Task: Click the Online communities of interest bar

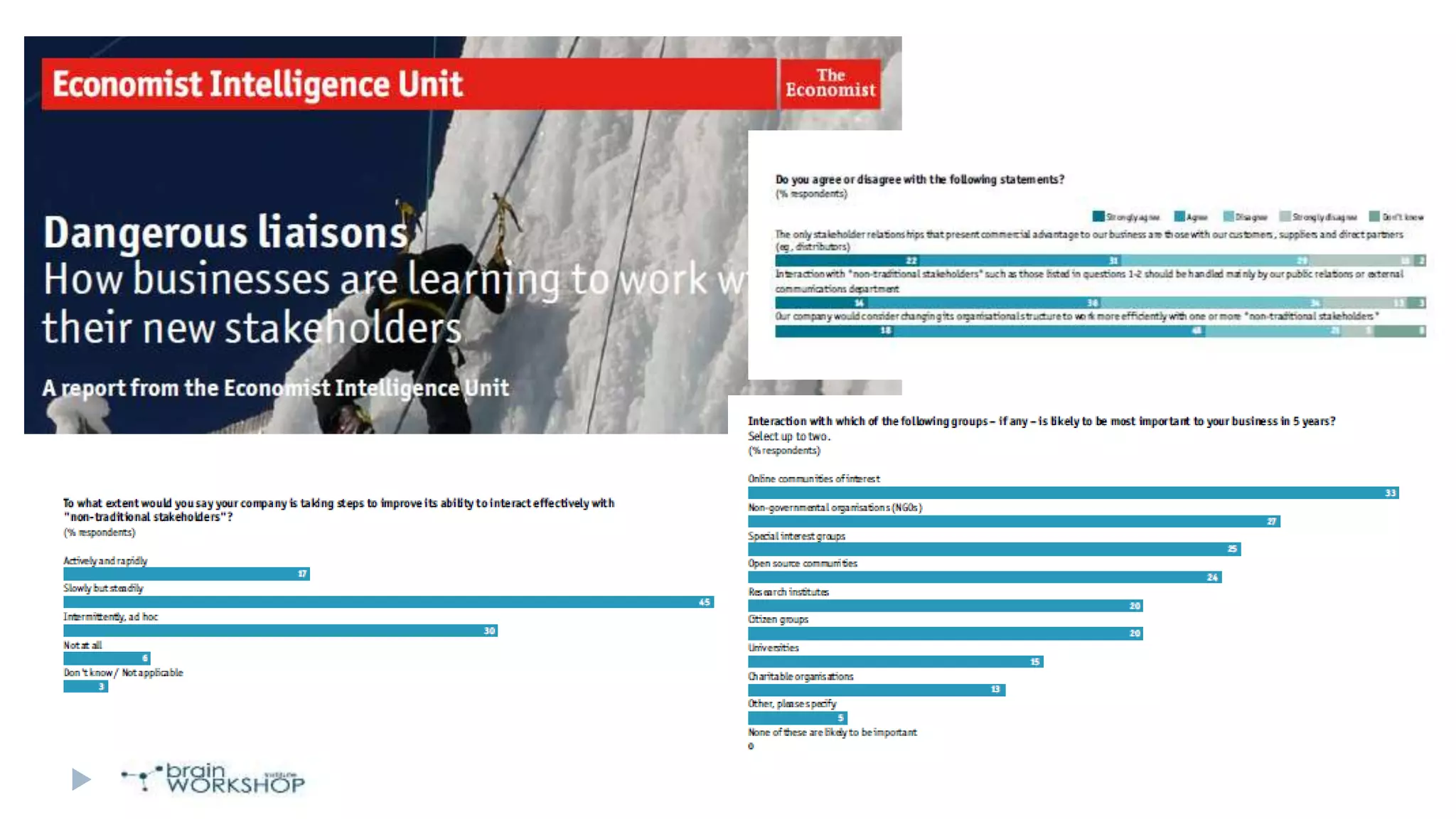Action: 1073,493
